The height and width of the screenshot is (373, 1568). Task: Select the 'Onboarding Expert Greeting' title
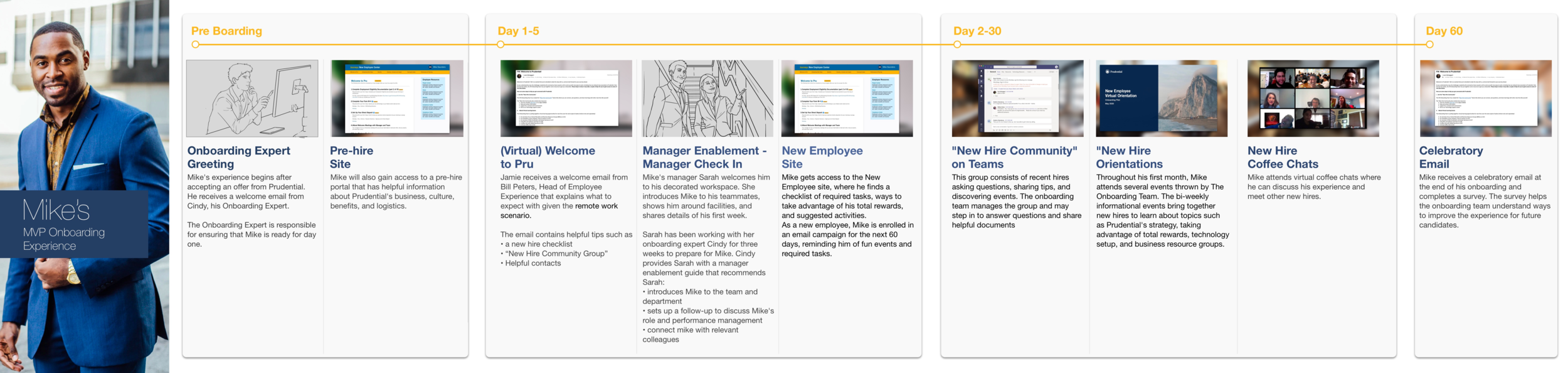(x=238, y=157)
